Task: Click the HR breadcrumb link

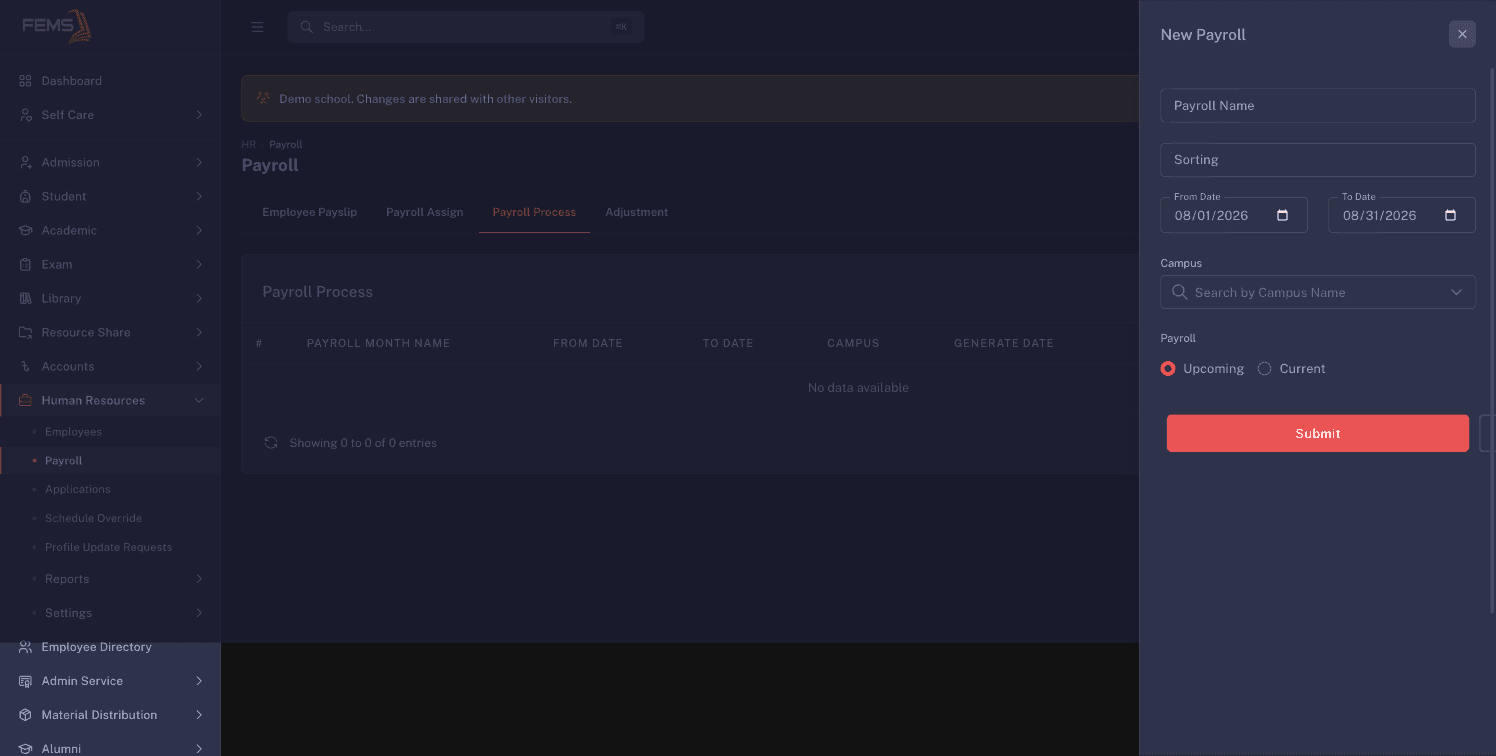Action: [249, 145]
